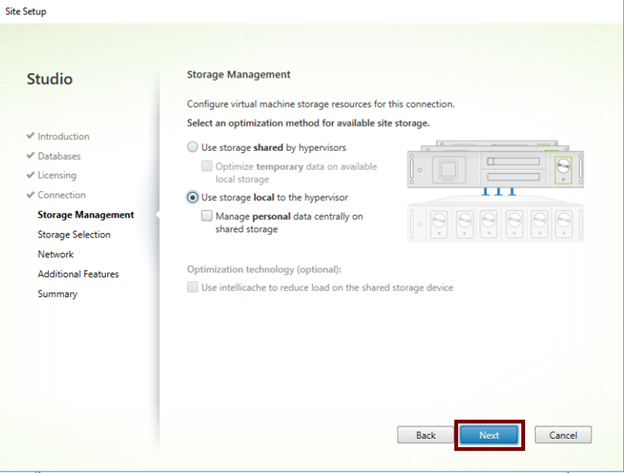Select Use storage shared by hypervisors
This screenshot has width=624, height=473.
[x=193, y=147]
